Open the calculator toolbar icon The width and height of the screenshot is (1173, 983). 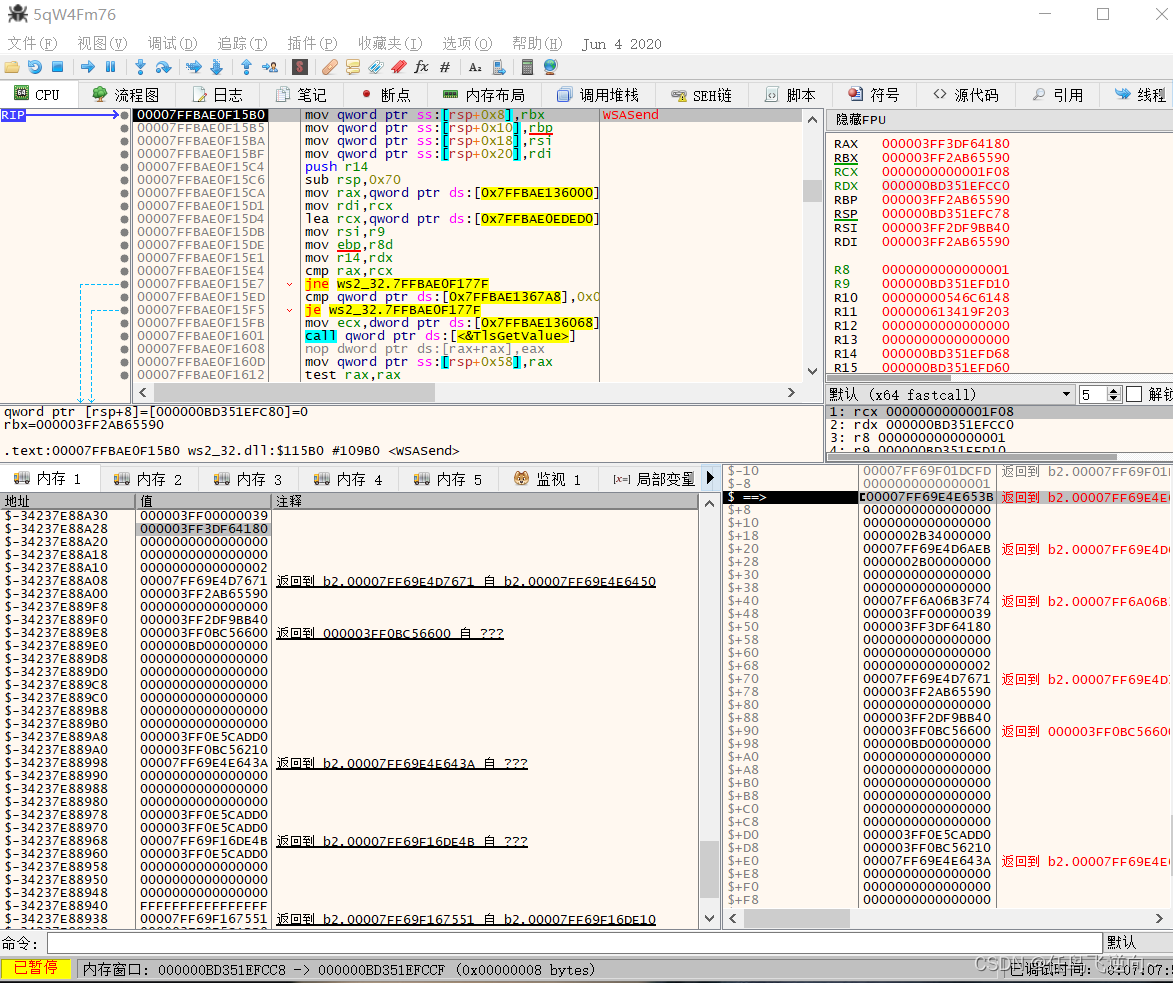click(527, 67)
